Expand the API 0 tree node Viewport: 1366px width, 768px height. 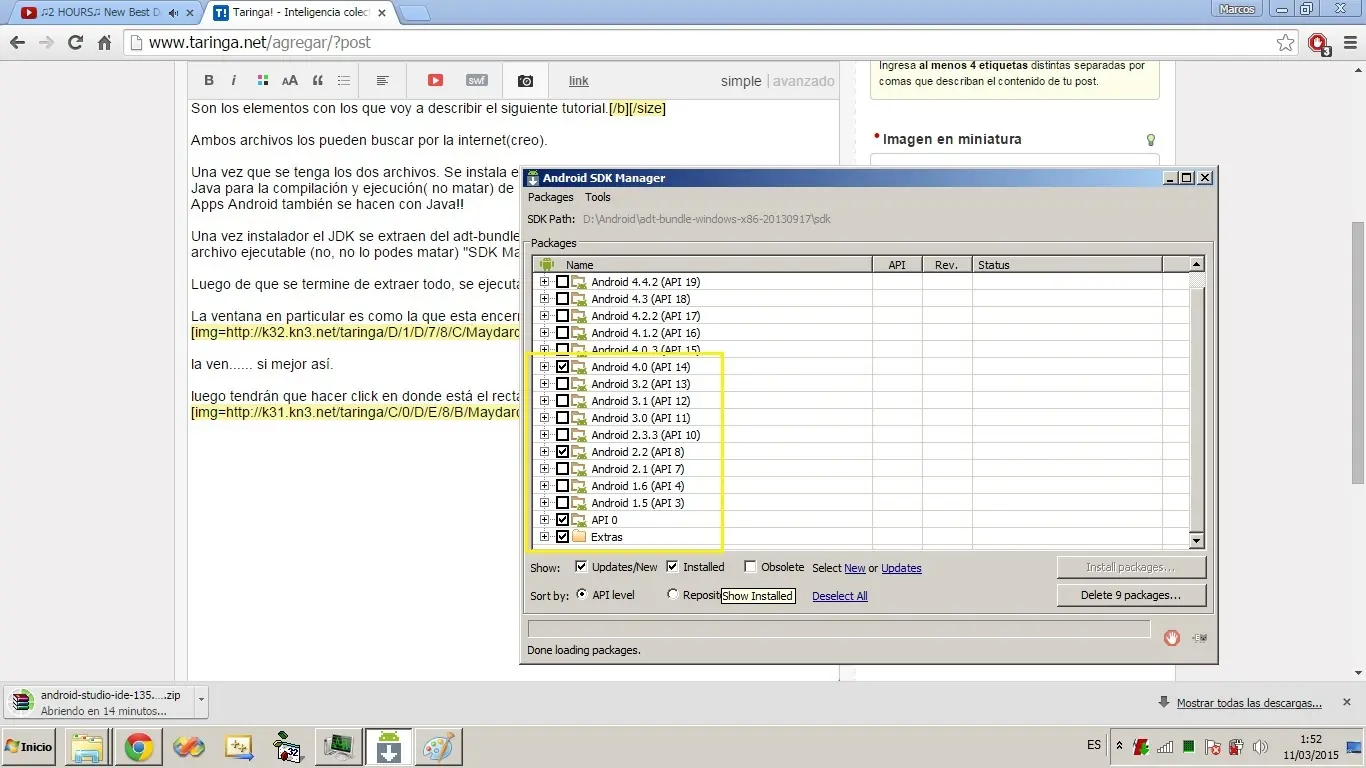click(545, 520)
